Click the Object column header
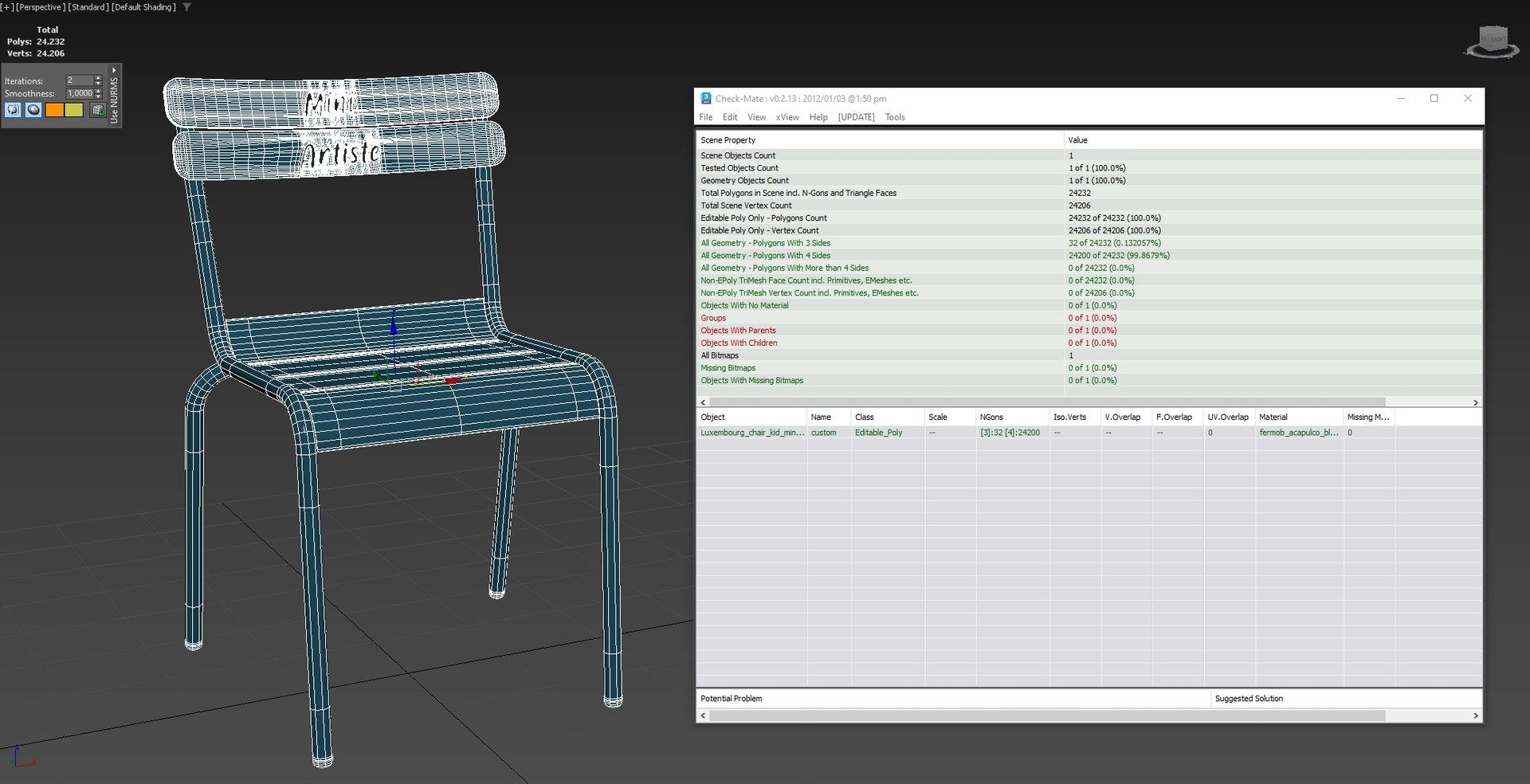This screenshot has height=784, width=1530. (x=751, y=417)
